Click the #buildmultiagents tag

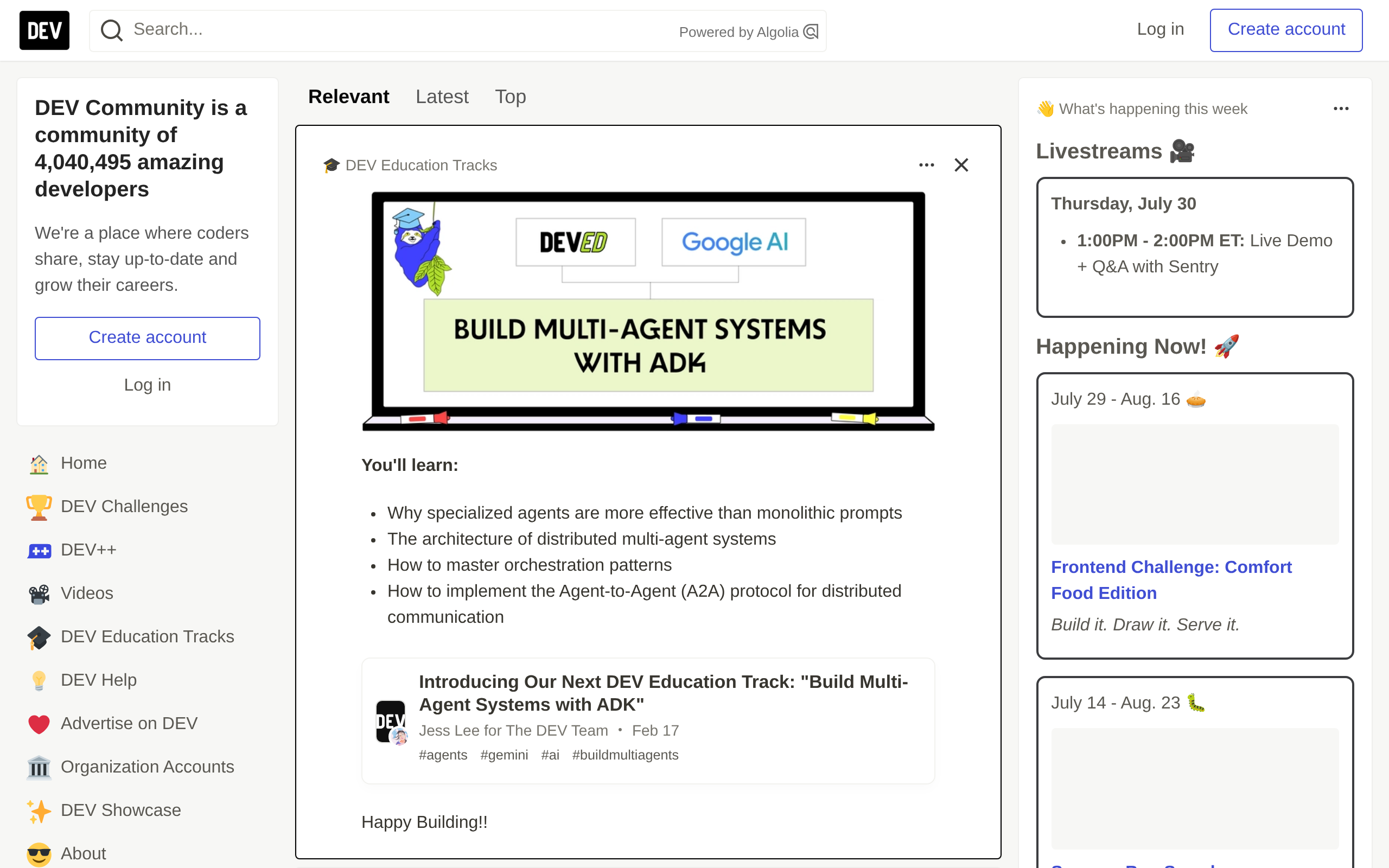click(625, 755)
